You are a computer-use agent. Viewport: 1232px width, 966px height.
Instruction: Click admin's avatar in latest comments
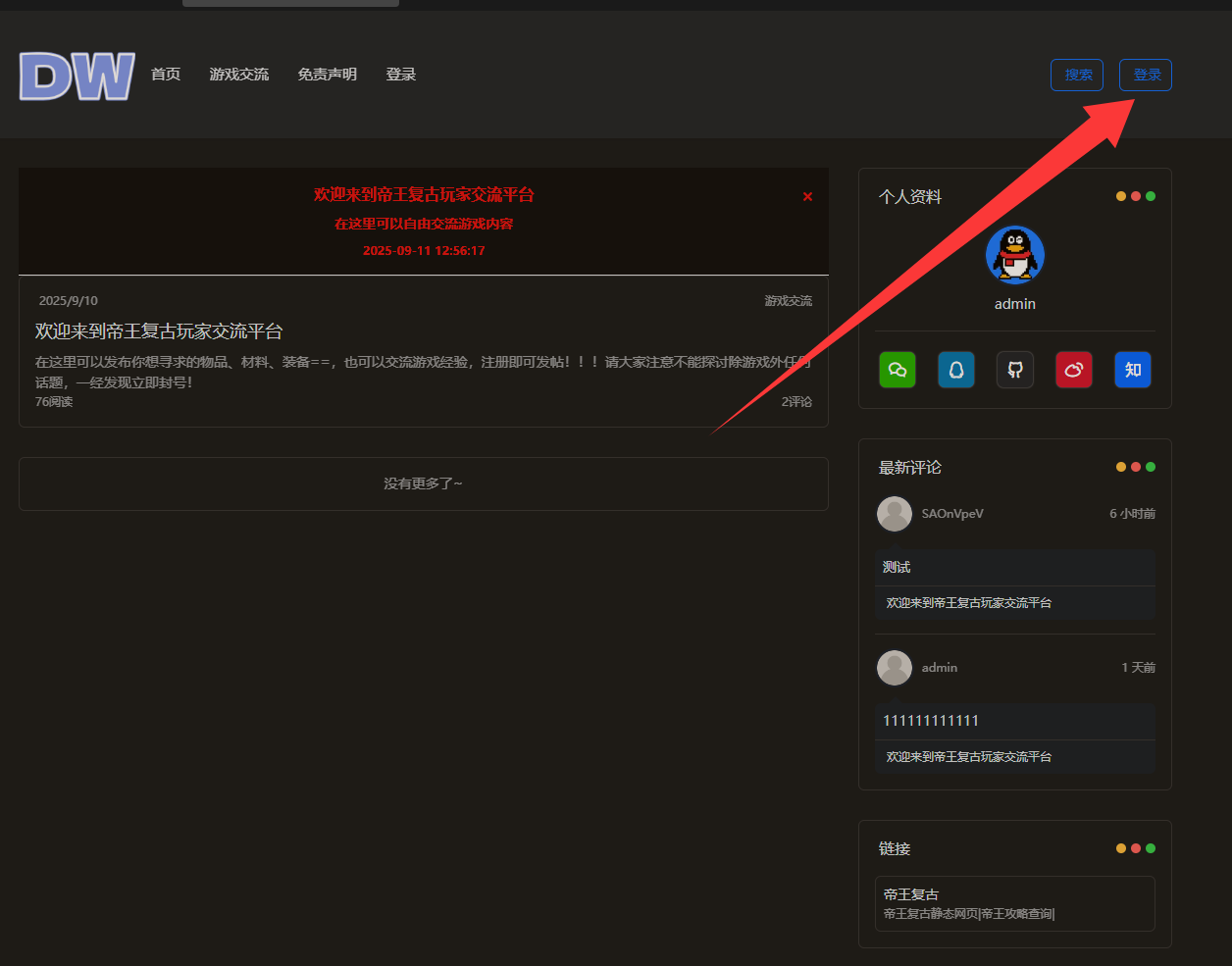click(x=894, y=668)
